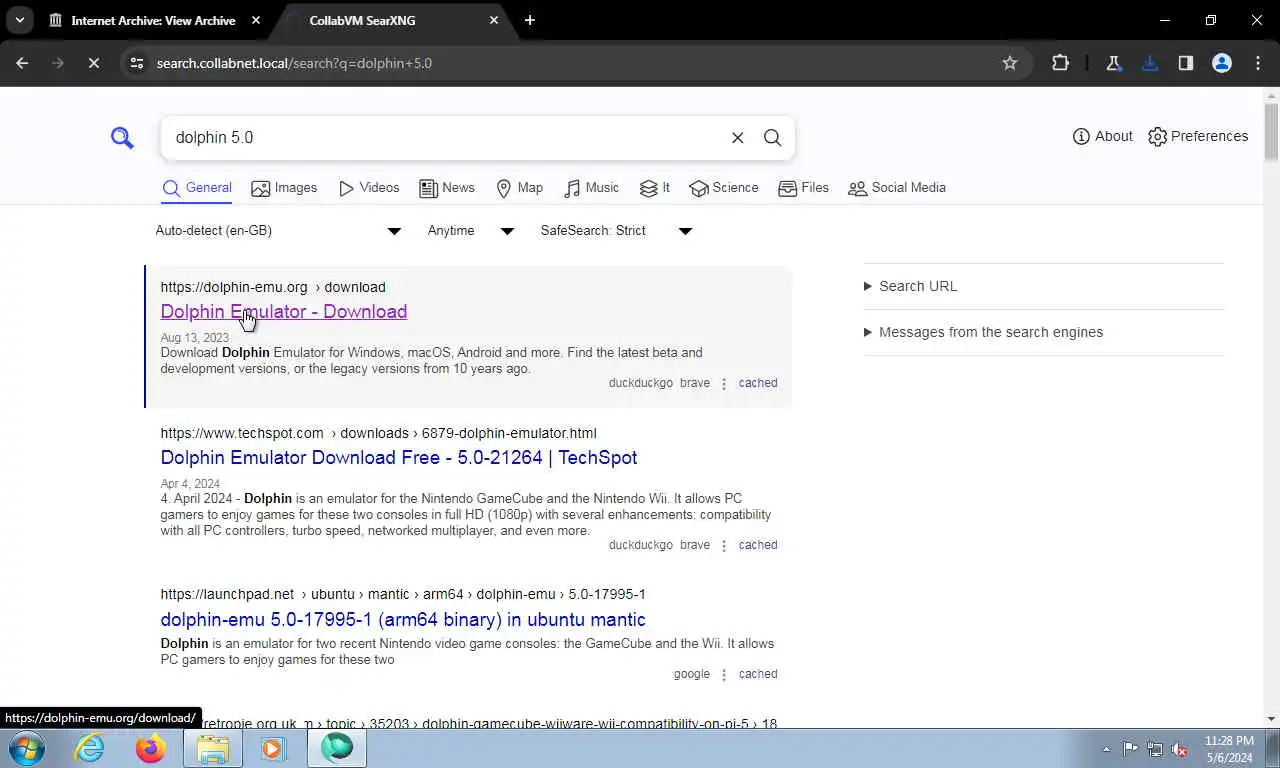This screenshot has width=1280, height=768.
Task: Open the three-dot menu on launchpad.net result
Action: pos(724,675)
